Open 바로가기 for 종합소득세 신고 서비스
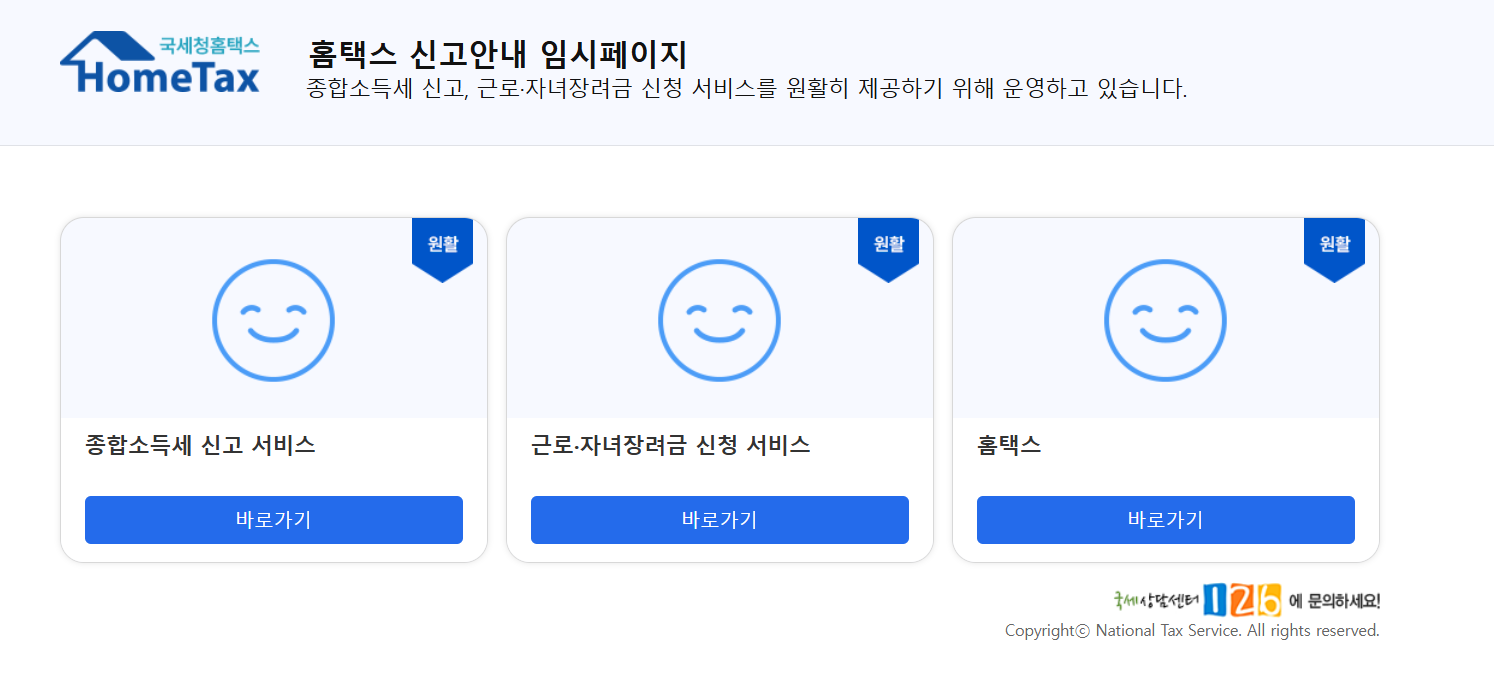The height and width of the screenshot is (690, 1494). click(274, 520)
